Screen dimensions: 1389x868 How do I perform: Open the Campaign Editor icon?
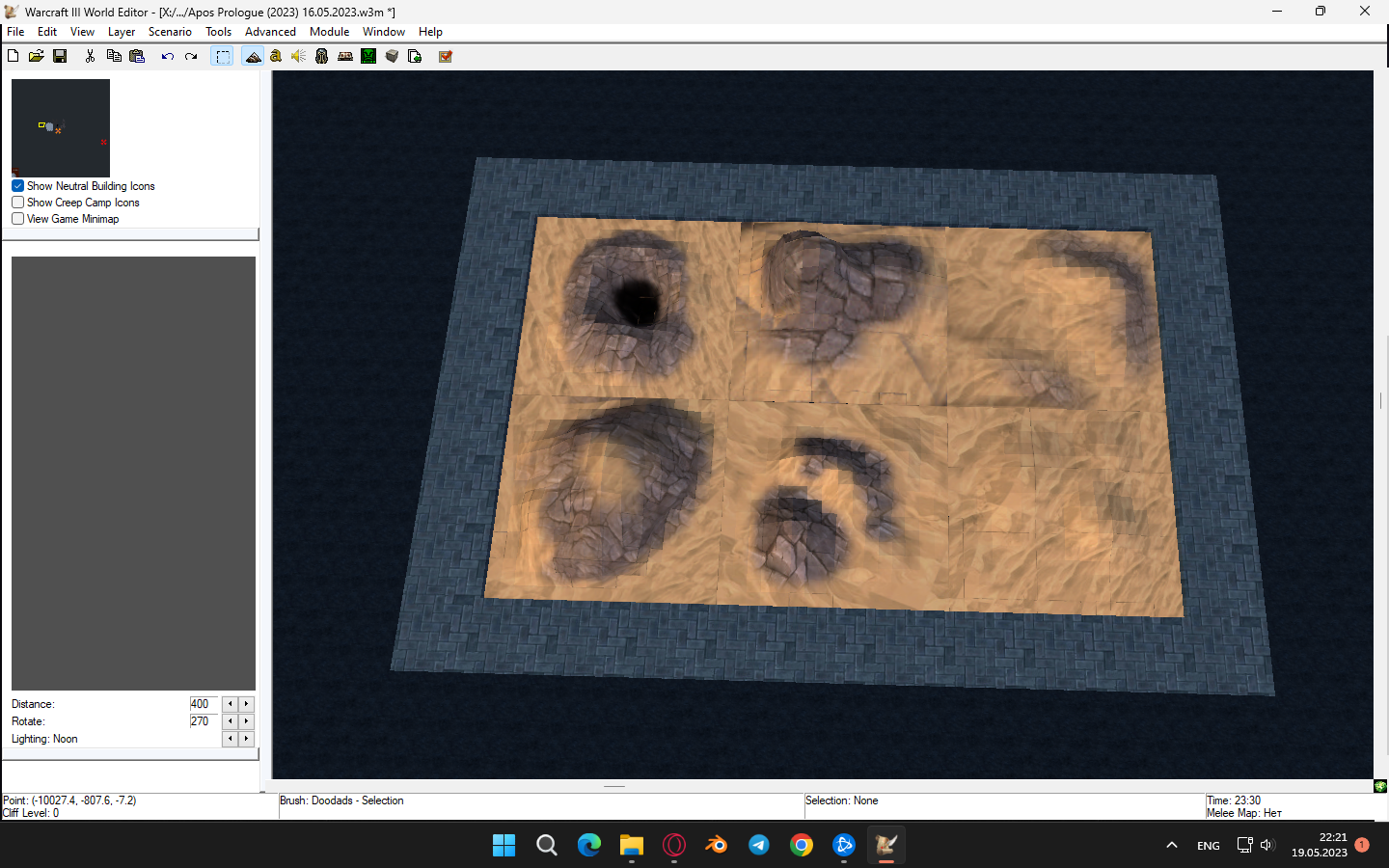tap(345, 56)
